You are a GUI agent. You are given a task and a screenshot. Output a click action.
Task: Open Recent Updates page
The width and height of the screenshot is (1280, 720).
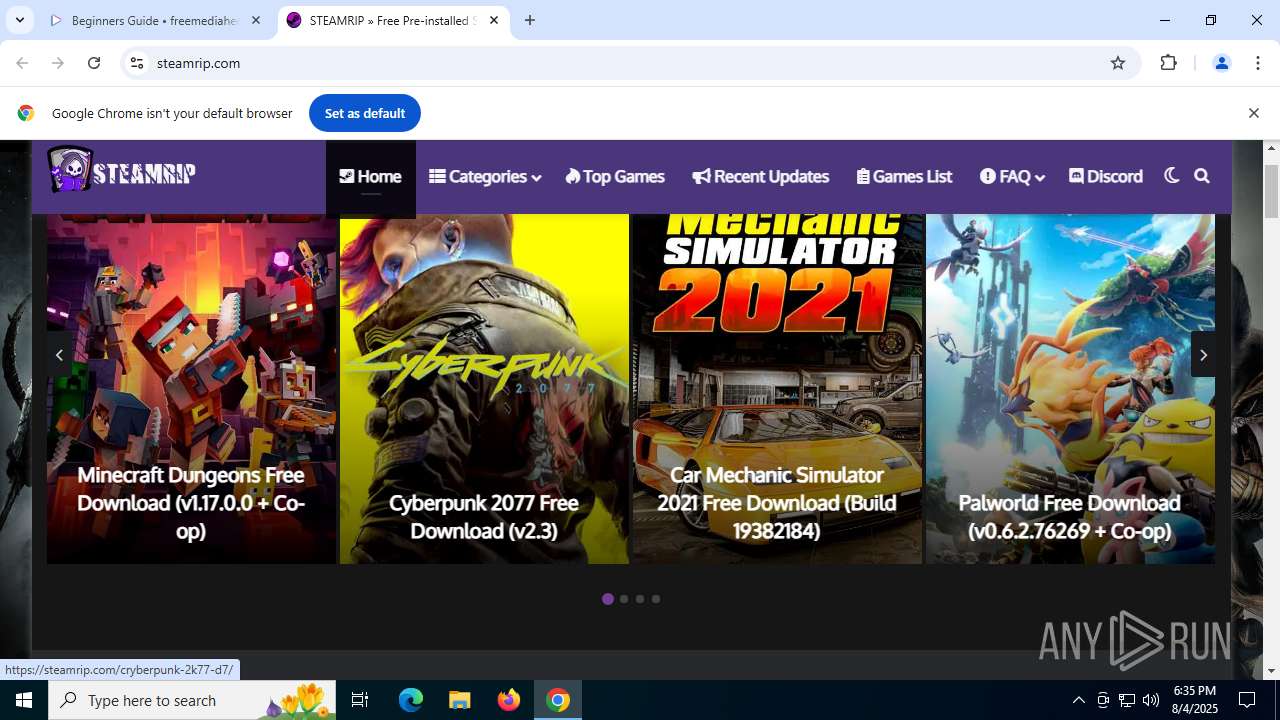(761, 177)
